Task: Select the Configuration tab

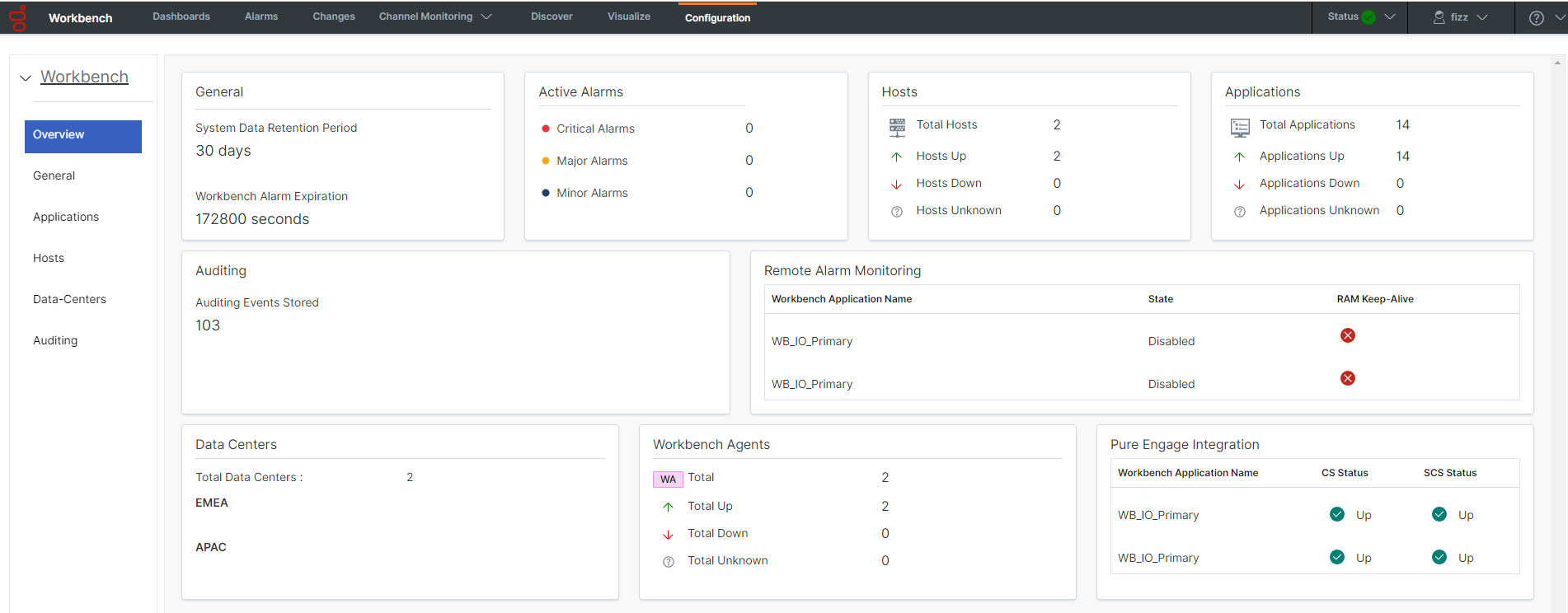Action: pos(717,18)
